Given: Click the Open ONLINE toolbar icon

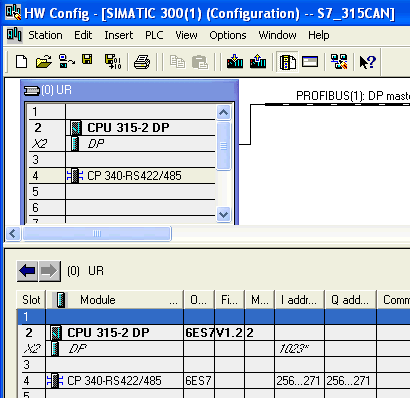Looking at the screenshot, I should [x=67, y=62].
